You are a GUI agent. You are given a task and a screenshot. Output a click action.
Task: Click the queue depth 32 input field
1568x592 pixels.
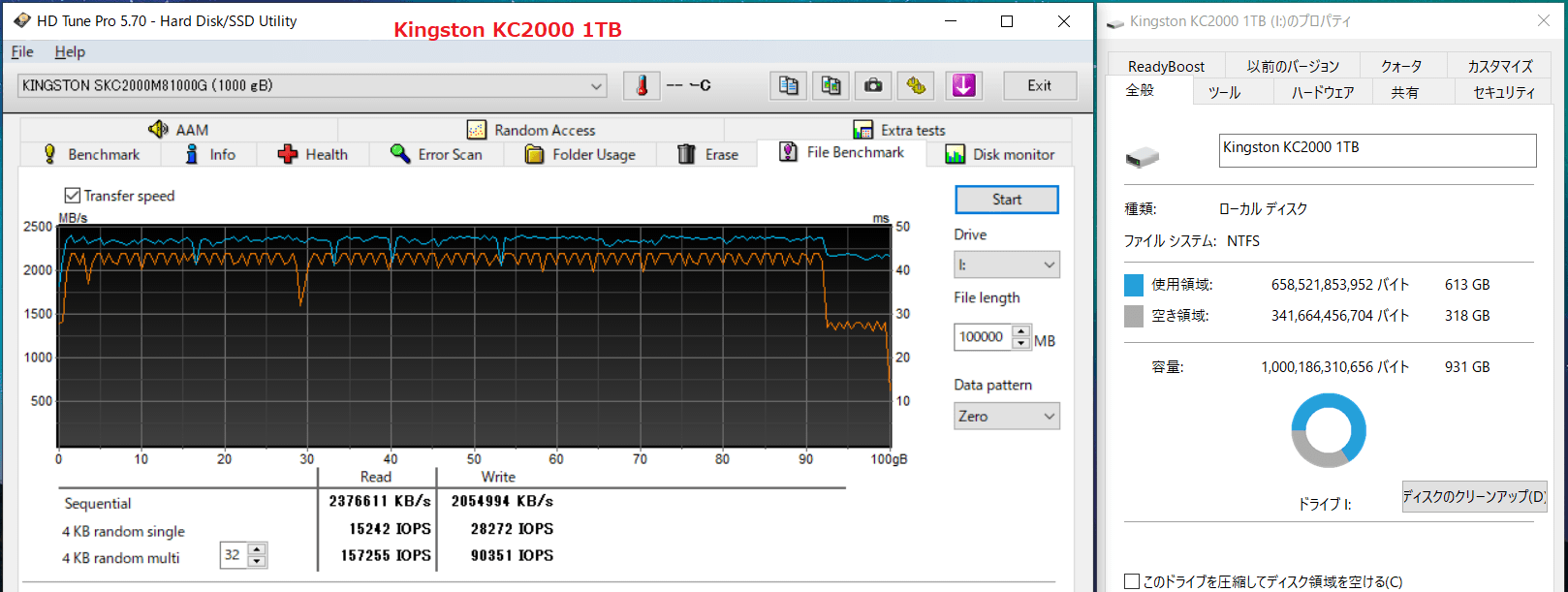(x=234, y=555)
